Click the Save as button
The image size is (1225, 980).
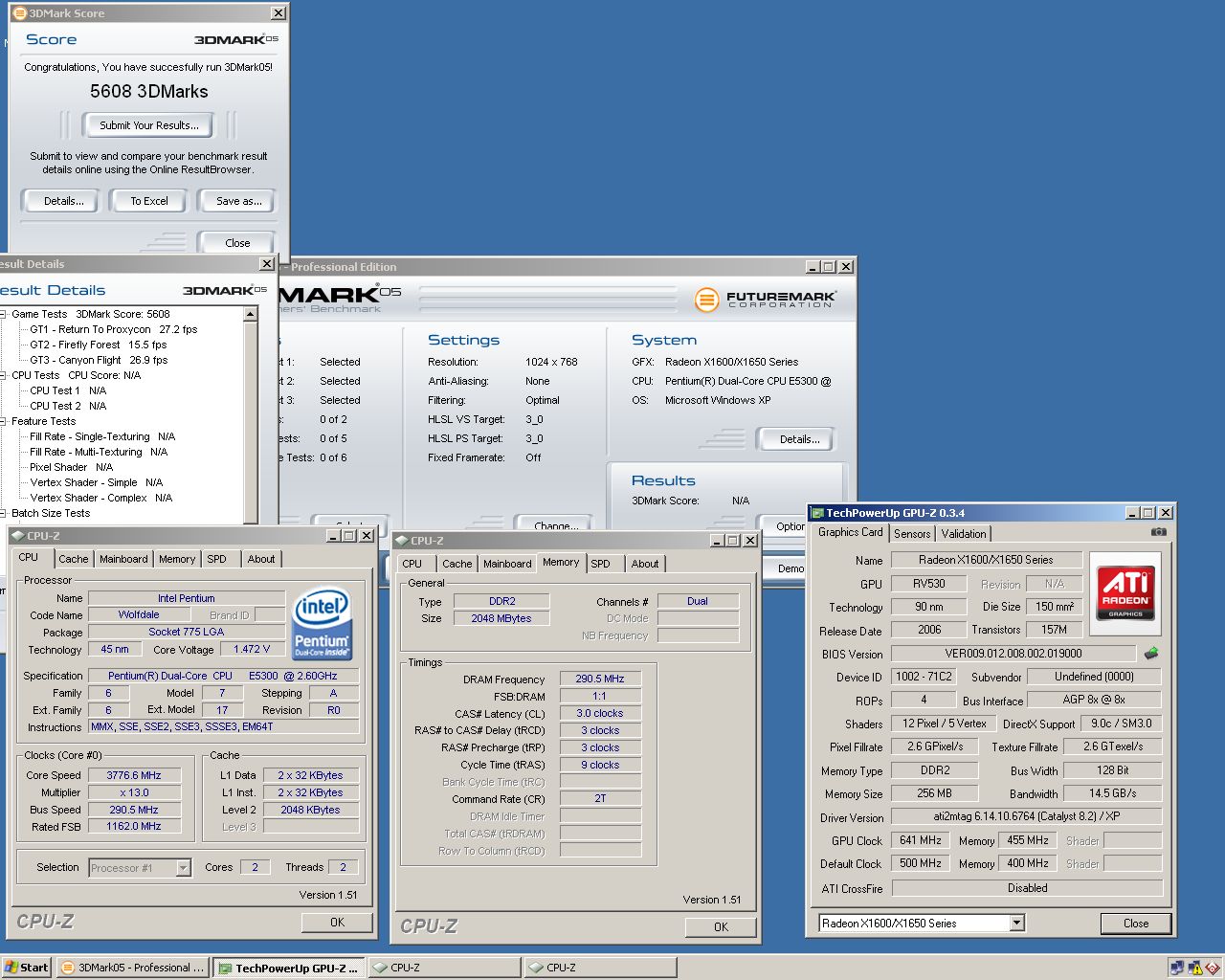point(238,201)
